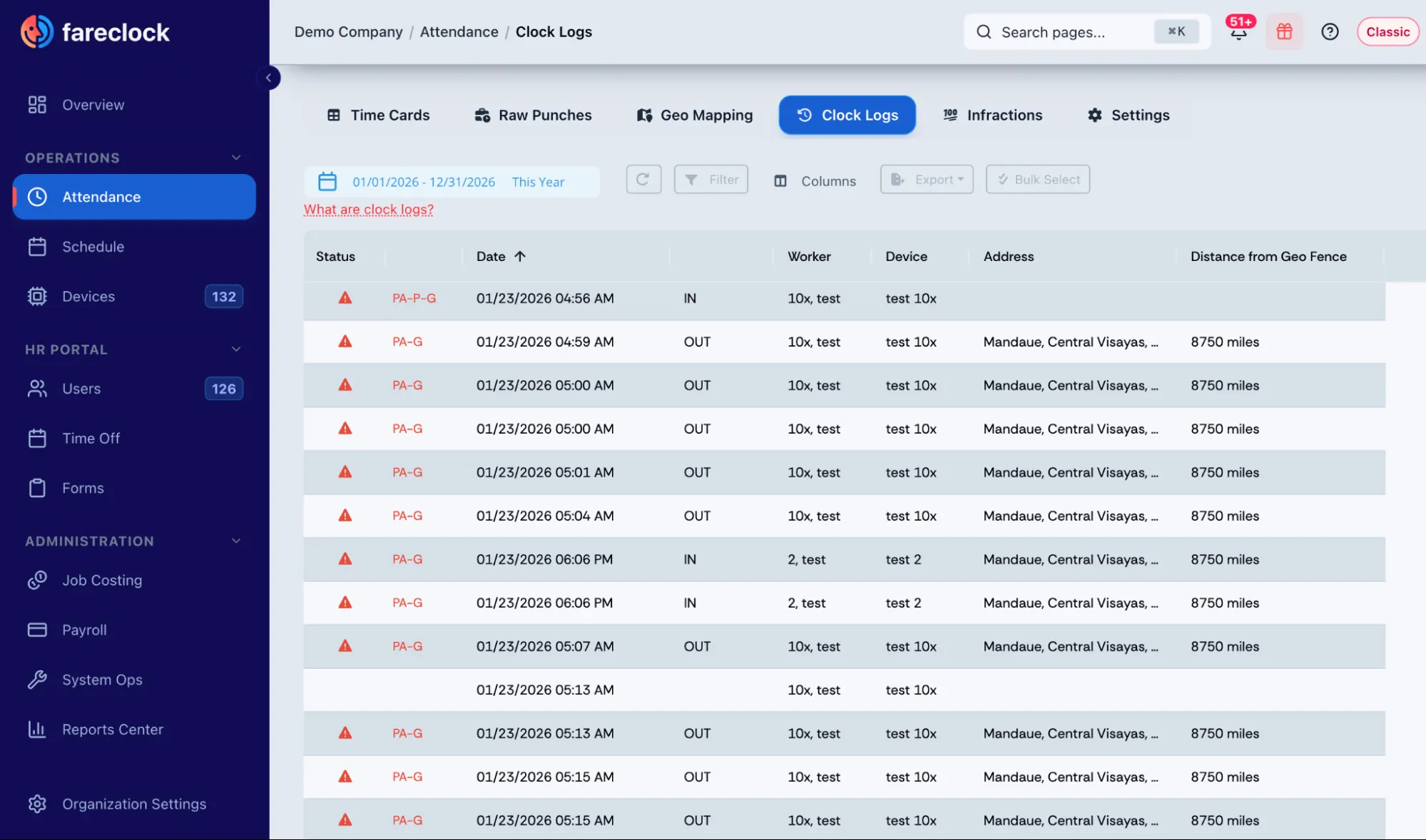Open Reports Center in sidebar

(134, 729)
